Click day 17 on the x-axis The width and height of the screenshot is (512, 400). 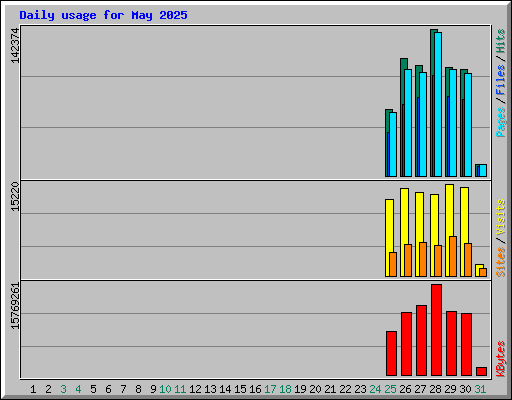click(x=270, y=389)
